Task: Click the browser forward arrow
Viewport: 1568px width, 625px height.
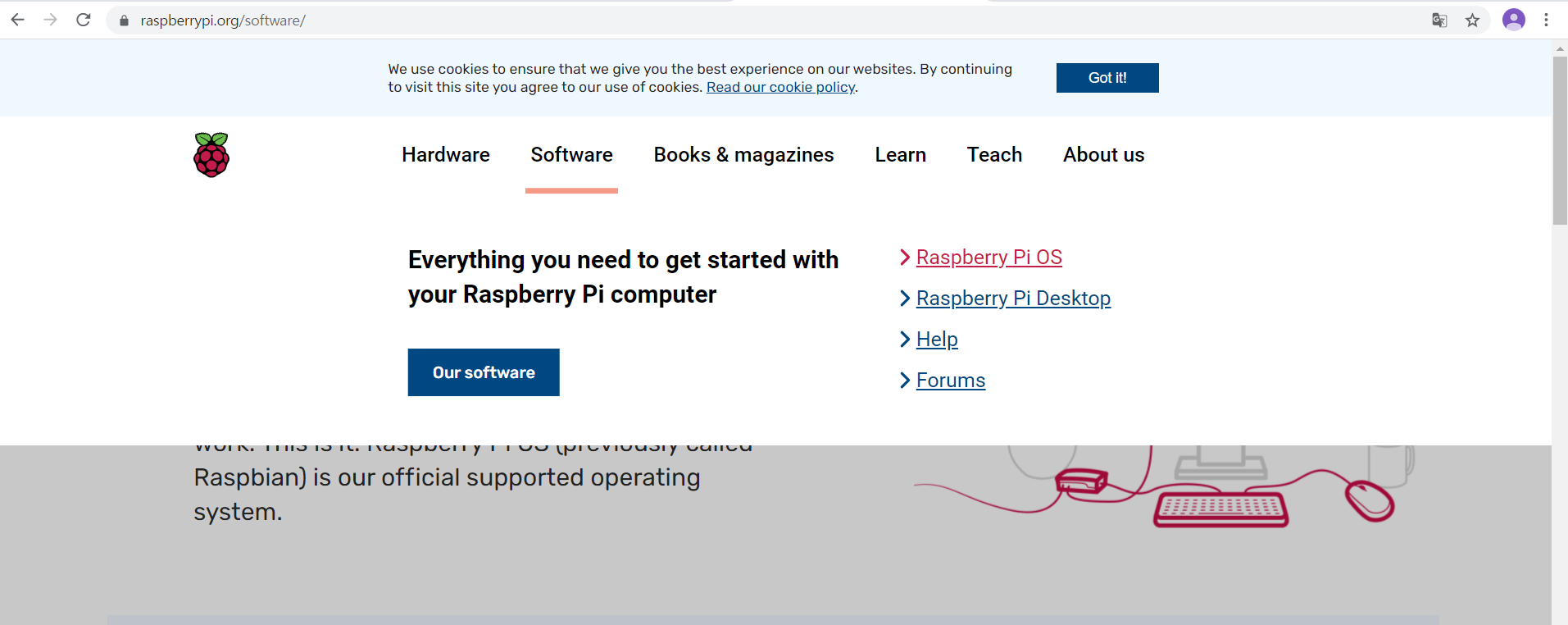Action: pos(50,20)
